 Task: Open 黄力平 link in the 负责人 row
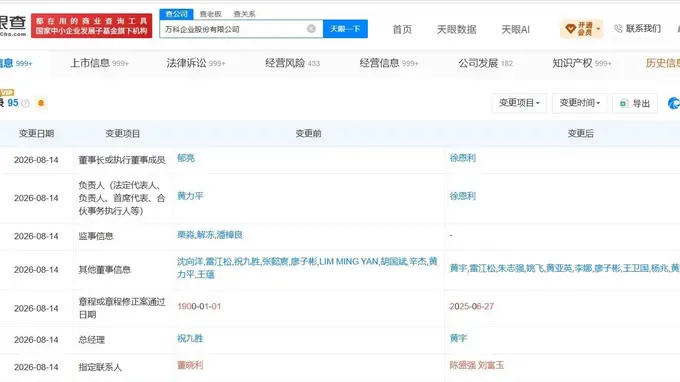click(190, 196)
